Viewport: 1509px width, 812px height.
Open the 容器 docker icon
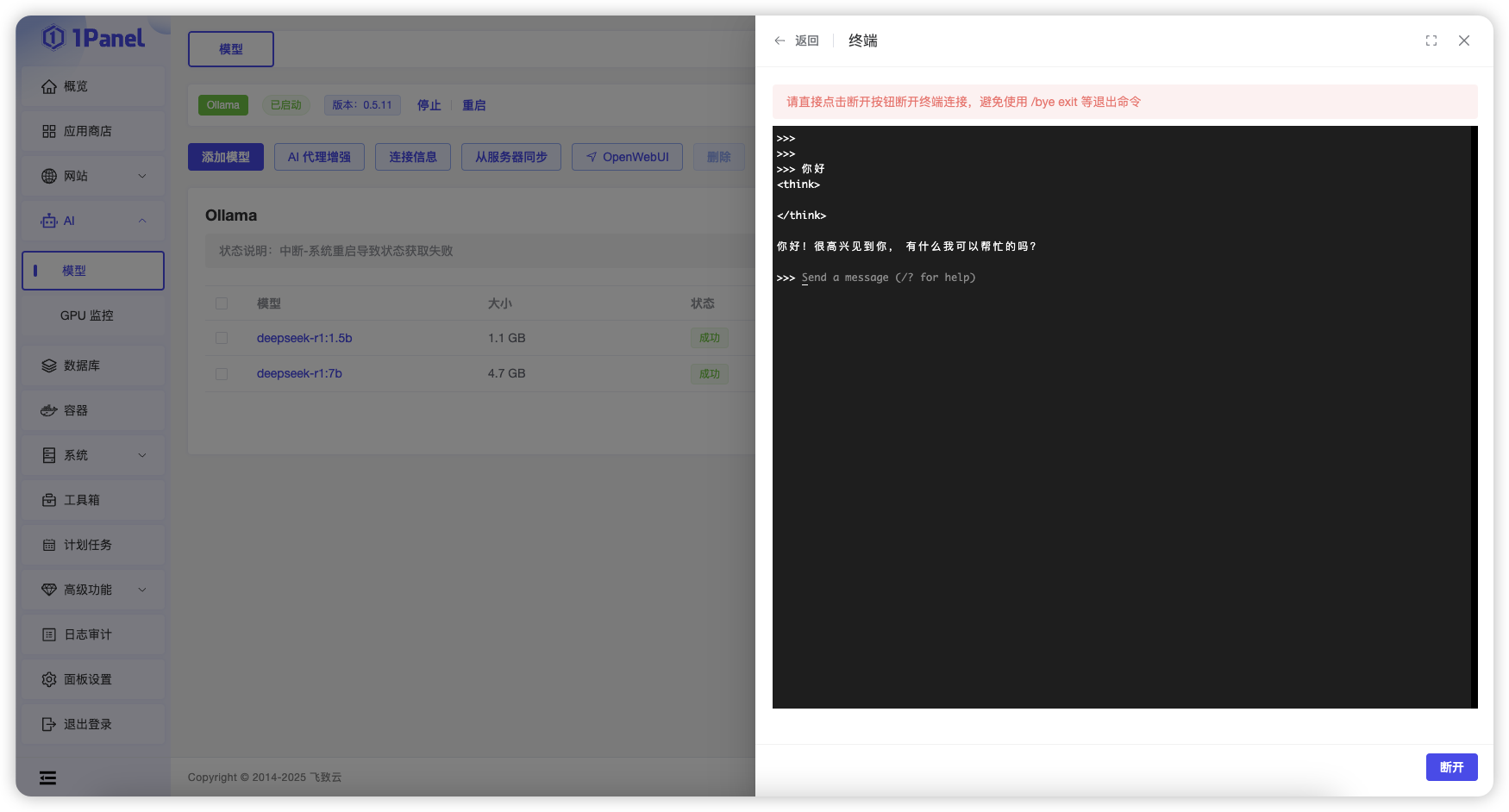[49, 410]
